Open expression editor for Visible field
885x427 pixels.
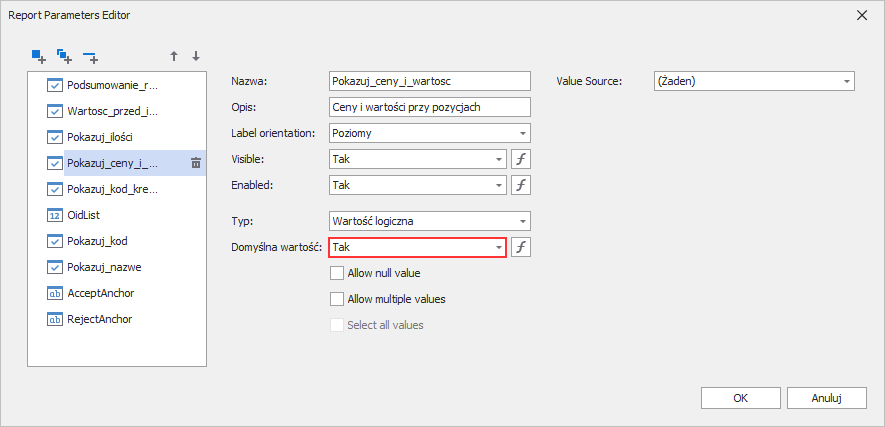(520, 159)
